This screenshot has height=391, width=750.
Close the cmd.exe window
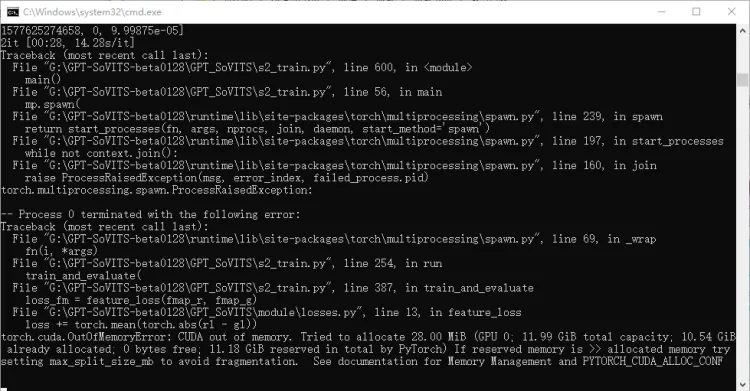click(x=731, y=12)
